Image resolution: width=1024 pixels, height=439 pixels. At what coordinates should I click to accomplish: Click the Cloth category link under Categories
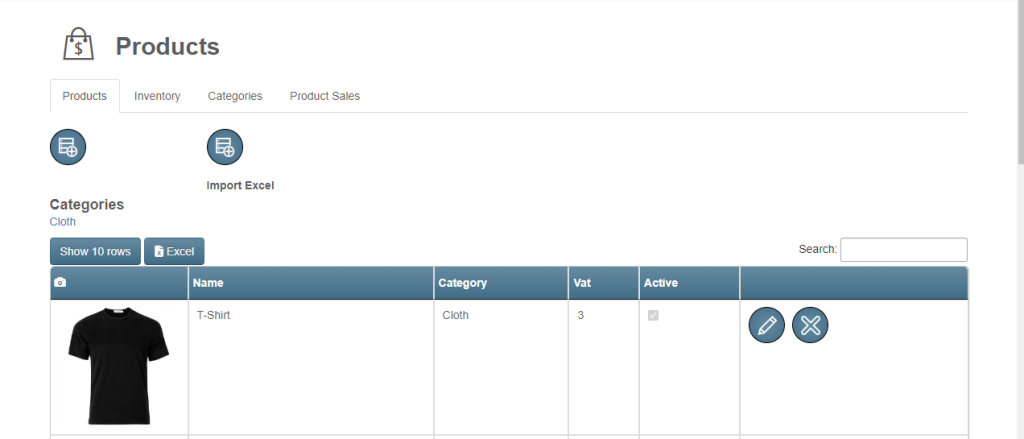pos(63,221)
